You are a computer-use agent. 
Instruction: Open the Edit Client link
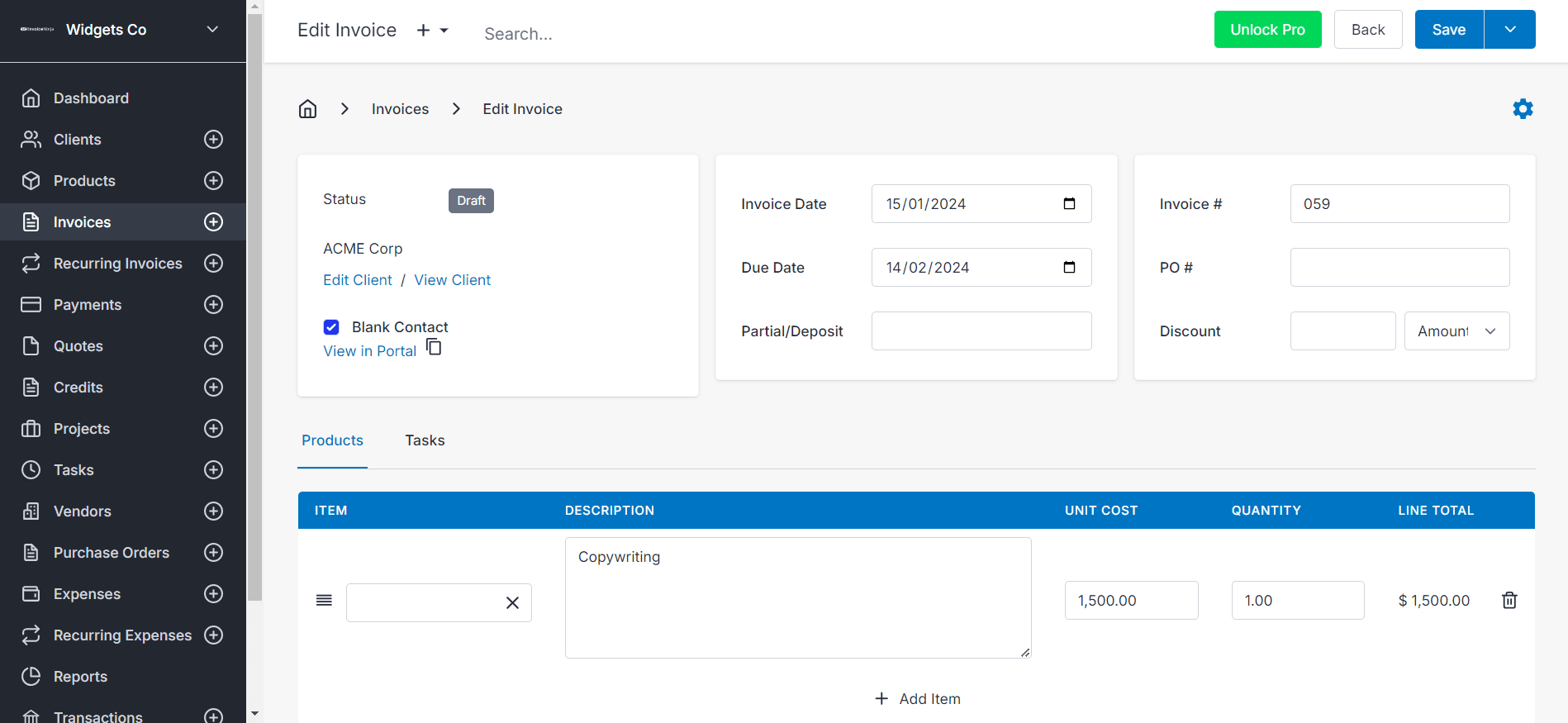pos(358,280)
